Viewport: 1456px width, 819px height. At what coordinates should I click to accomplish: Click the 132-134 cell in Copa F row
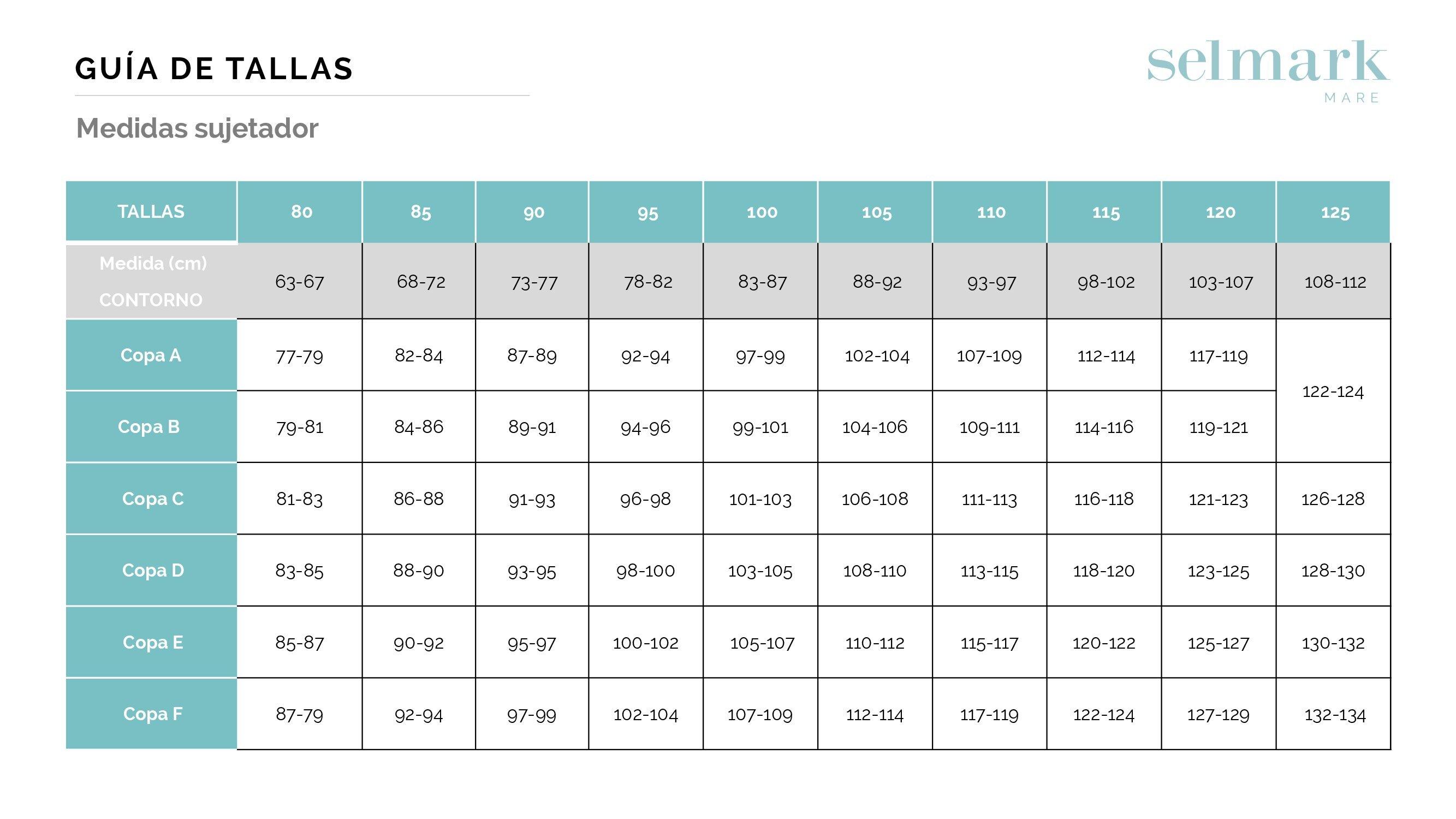tap(1334, 715)
